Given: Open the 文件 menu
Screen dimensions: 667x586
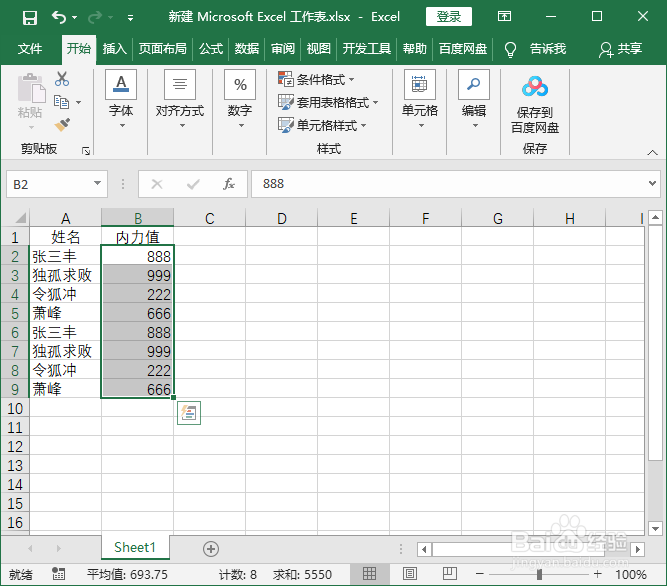Looking at the screenshot, I should (x=30, y=48).
